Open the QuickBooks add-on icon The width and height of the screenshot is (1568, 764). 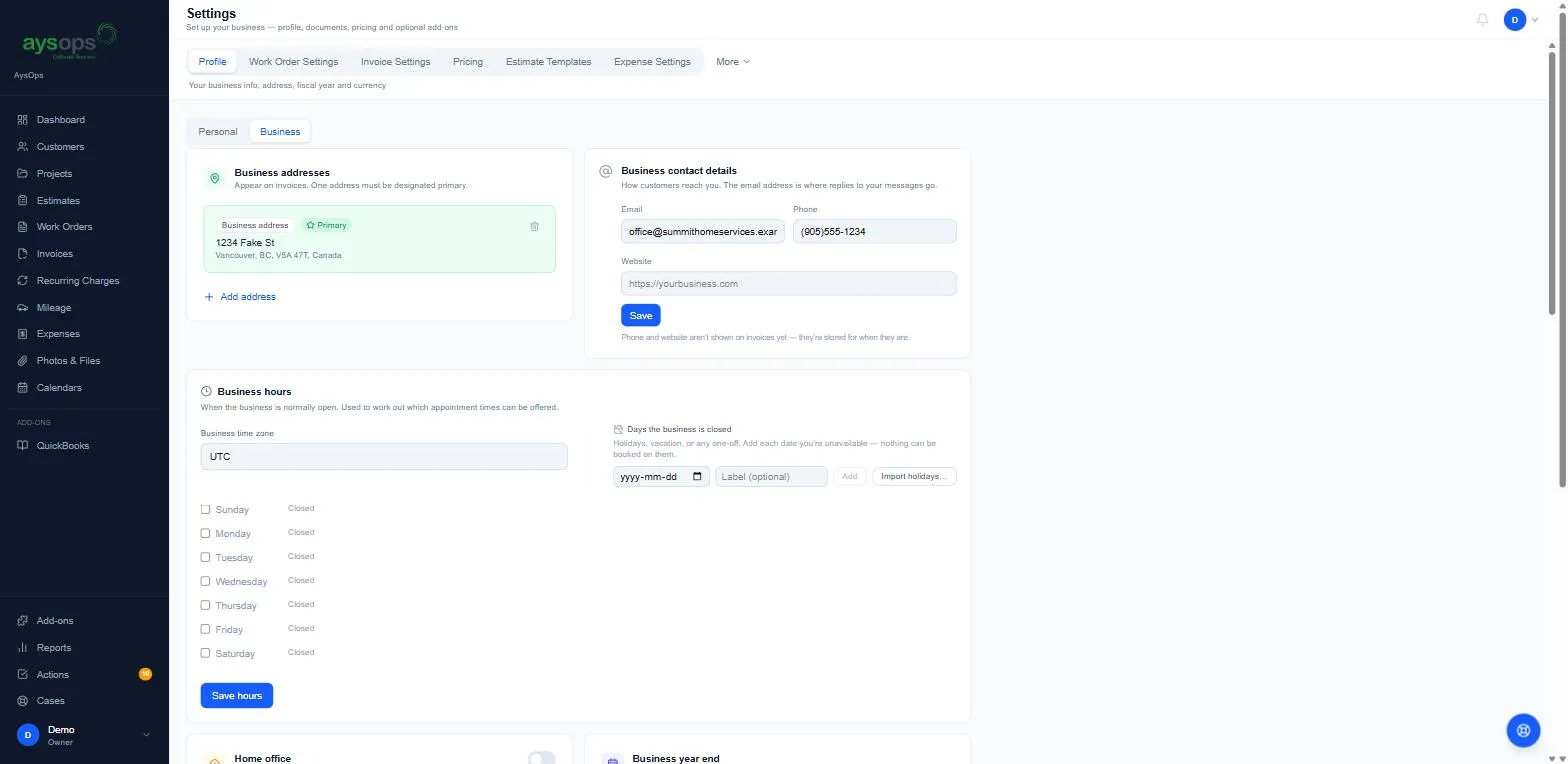[x=23, y=446]
